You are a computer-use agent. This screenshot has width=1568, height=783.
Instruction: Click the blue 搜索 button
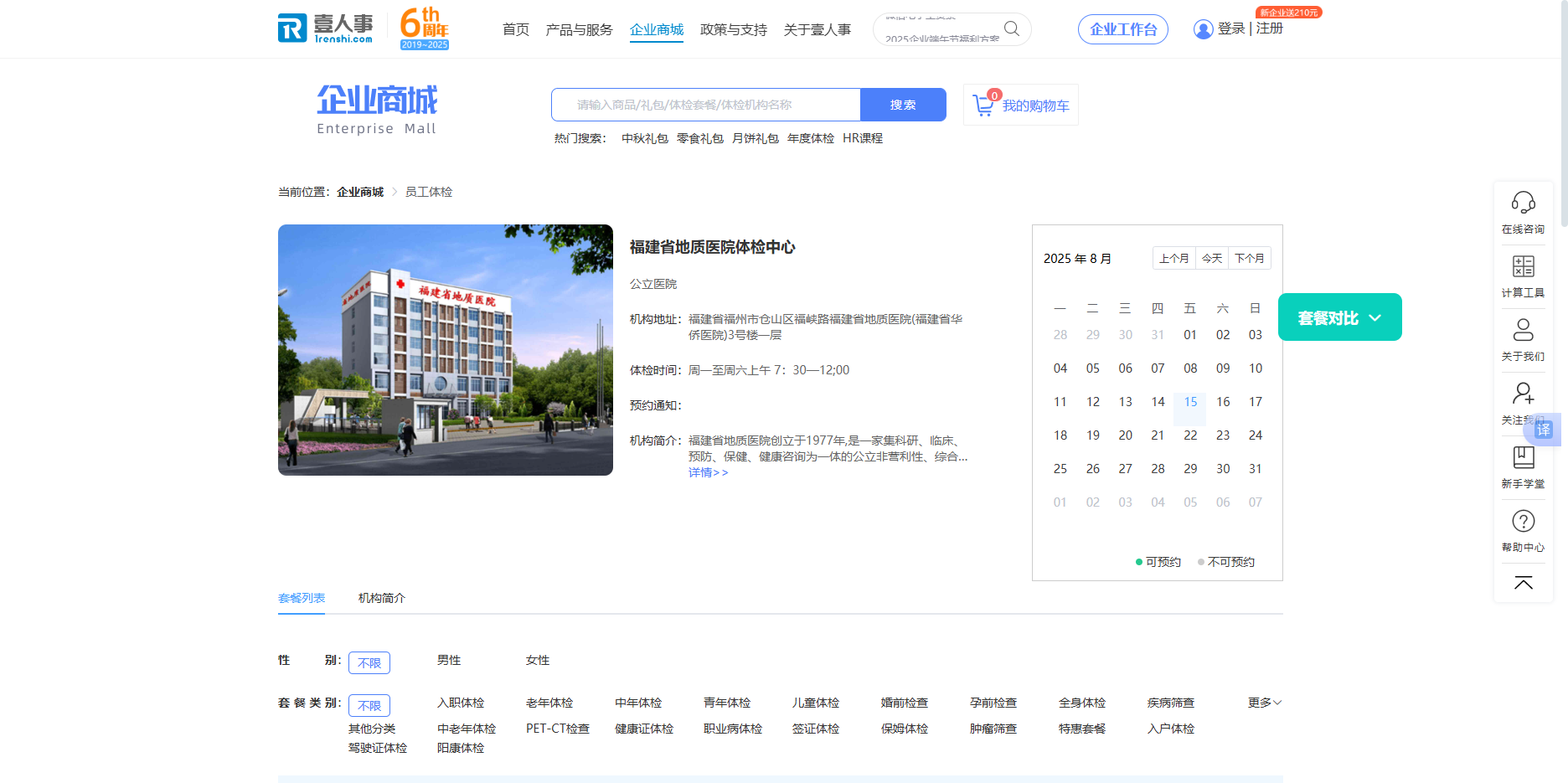tap(903, 105)
